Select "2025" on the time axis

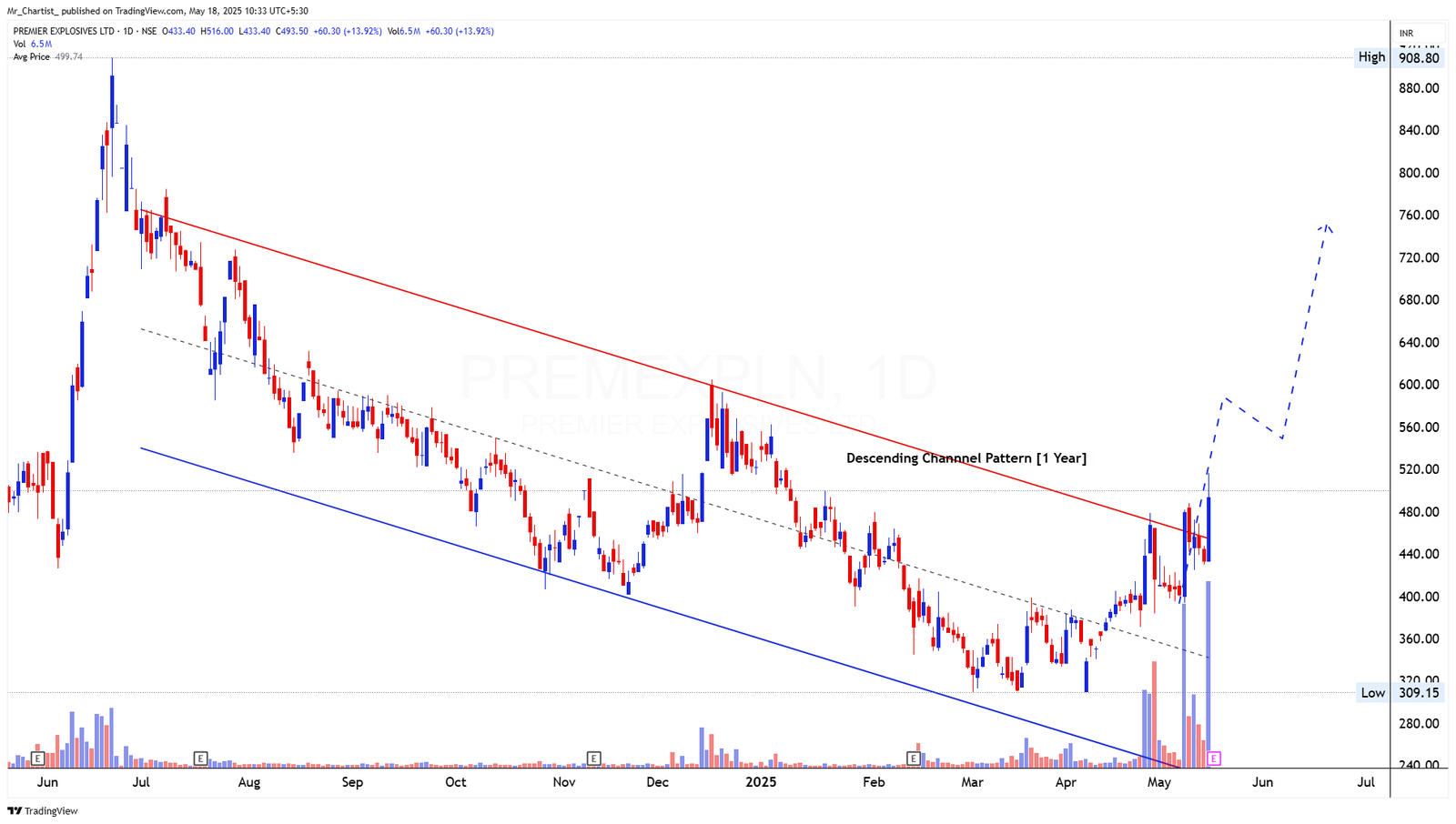point(761,782)
